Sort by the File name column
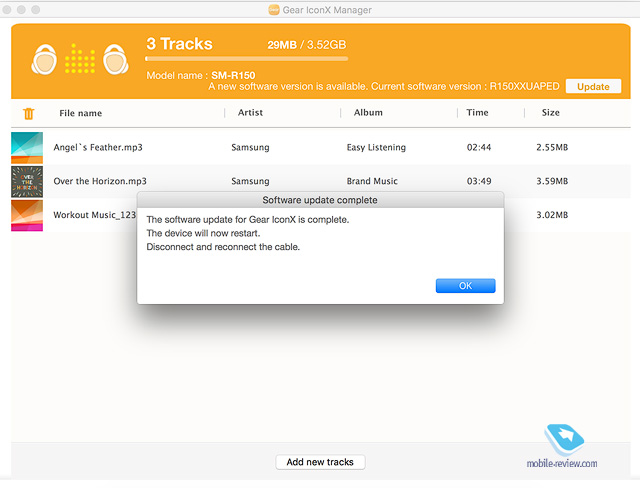The height and width of the screenshot is (488, 640). 80,113
